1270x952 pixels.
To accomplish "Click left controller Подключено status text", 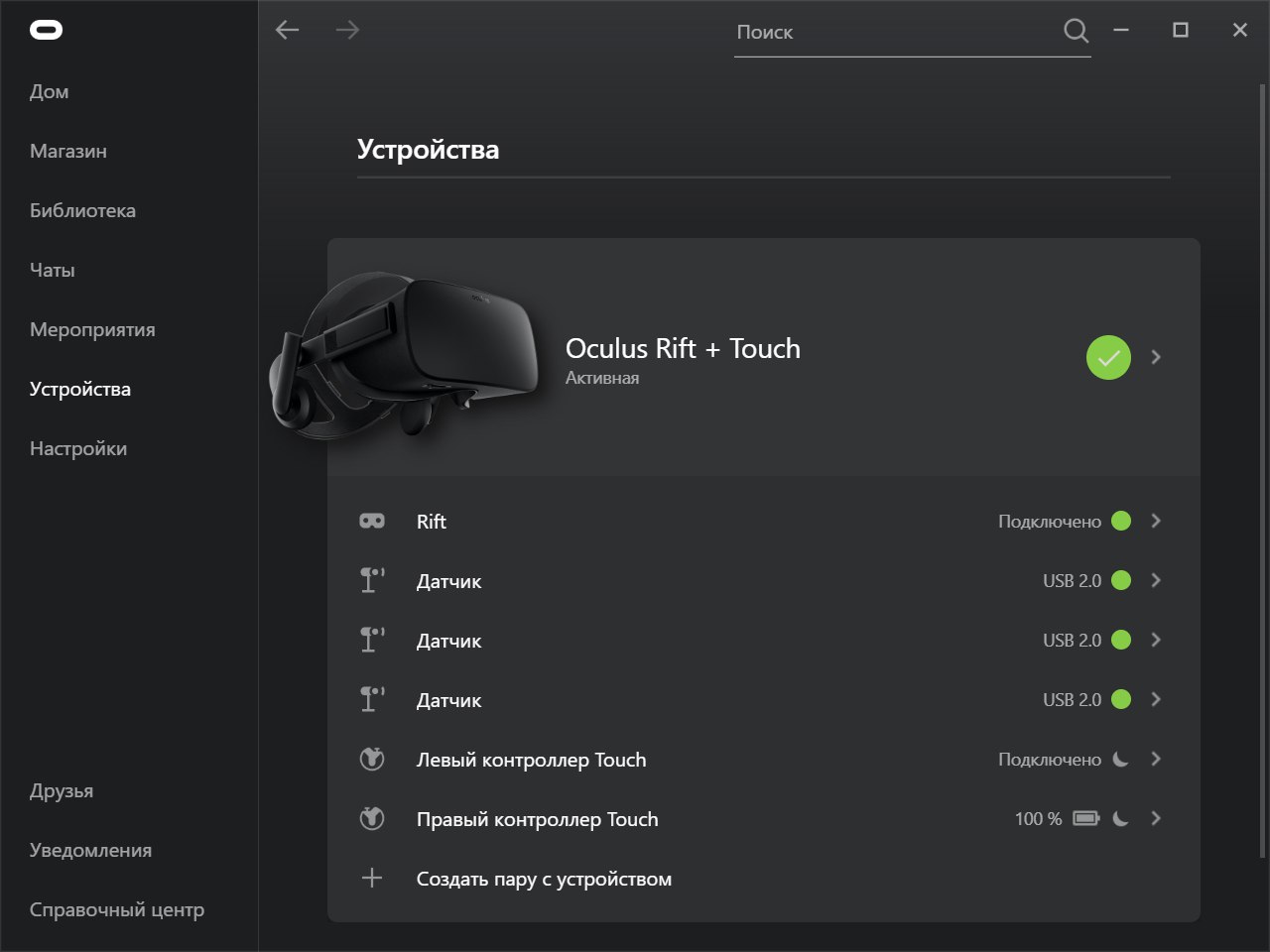I will pos(1050,760).
